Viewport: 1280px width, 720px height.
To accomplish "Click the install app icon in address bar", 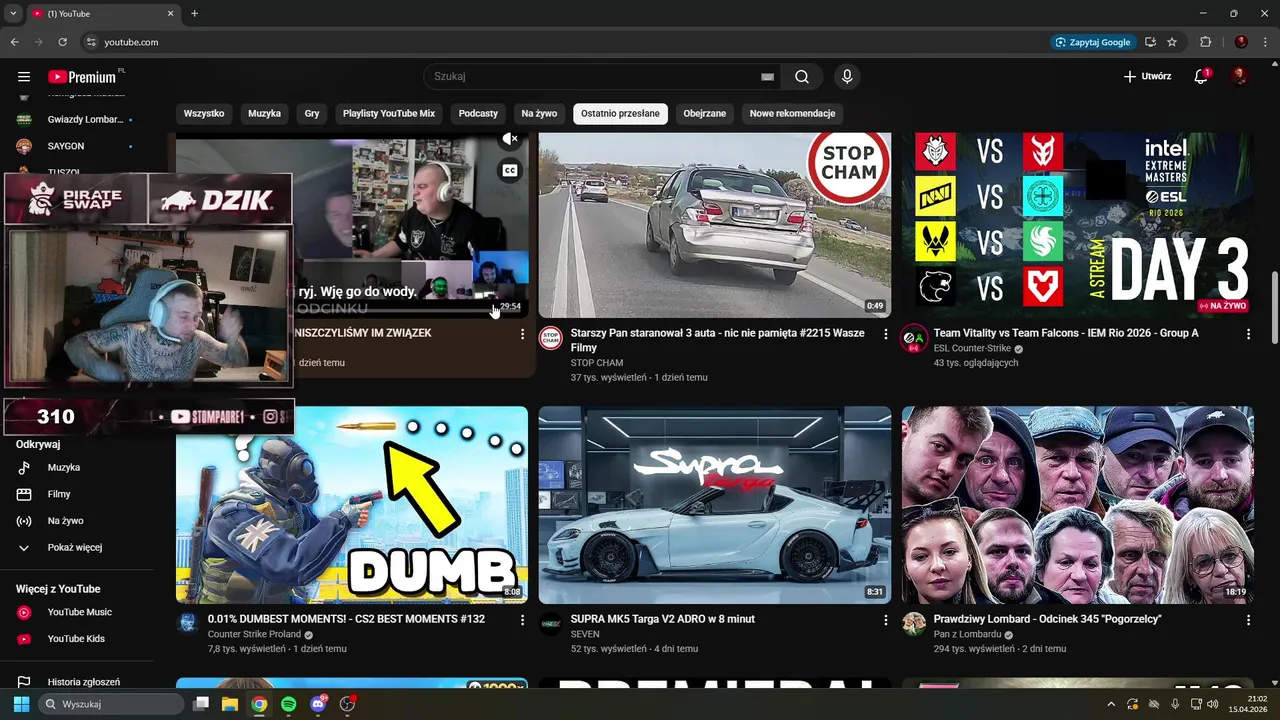I will click(x=1150, y=42).
